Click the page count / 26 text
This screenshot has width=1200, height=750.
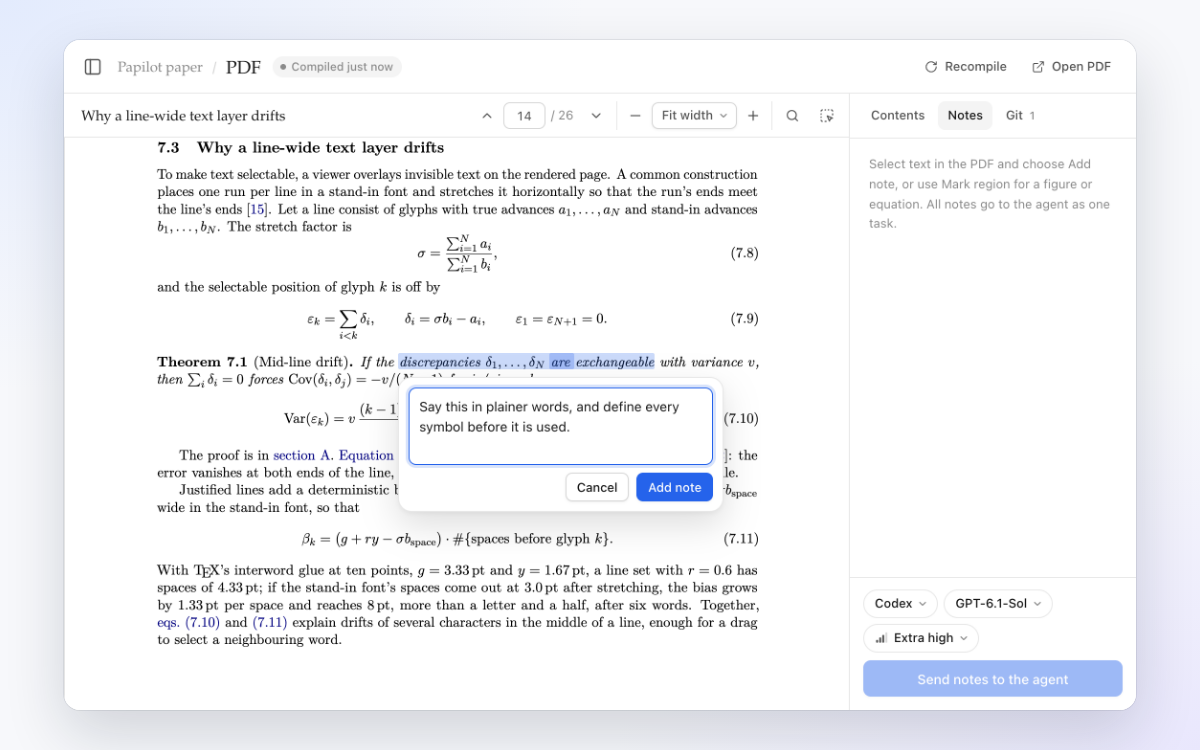tap(562, 116)
